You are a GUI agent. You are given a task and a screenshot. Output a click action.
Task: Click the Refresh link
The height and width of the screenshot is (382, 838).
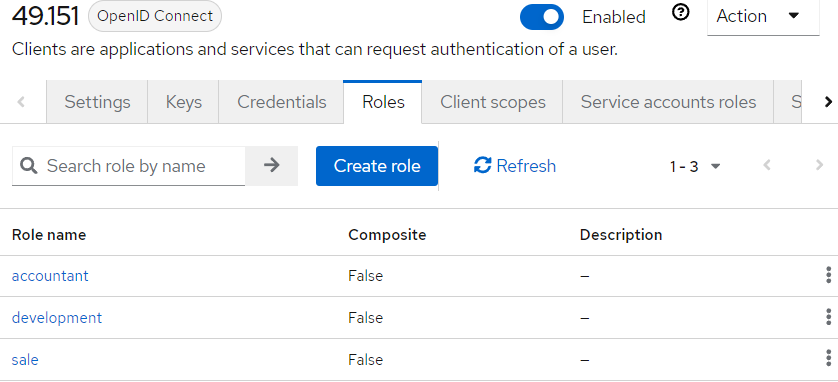coord(515,166)
